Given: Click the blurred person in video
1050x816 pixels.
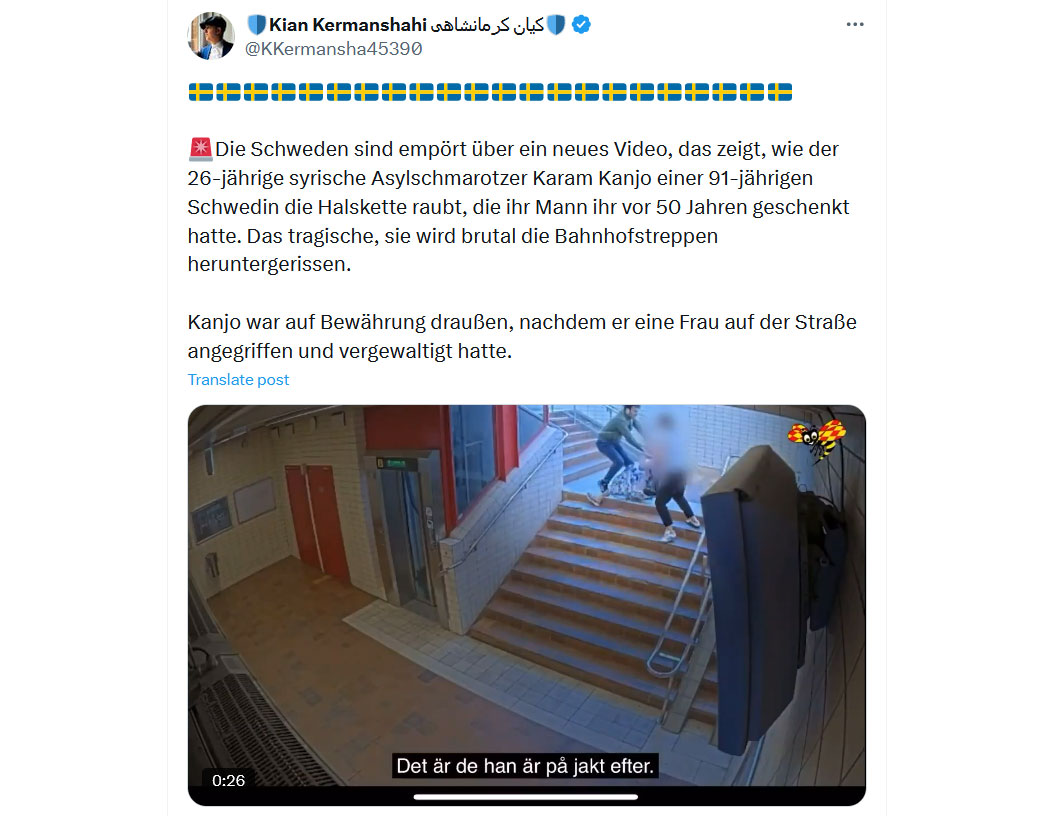Looking at the screenshot, I should tap(672, 477).
